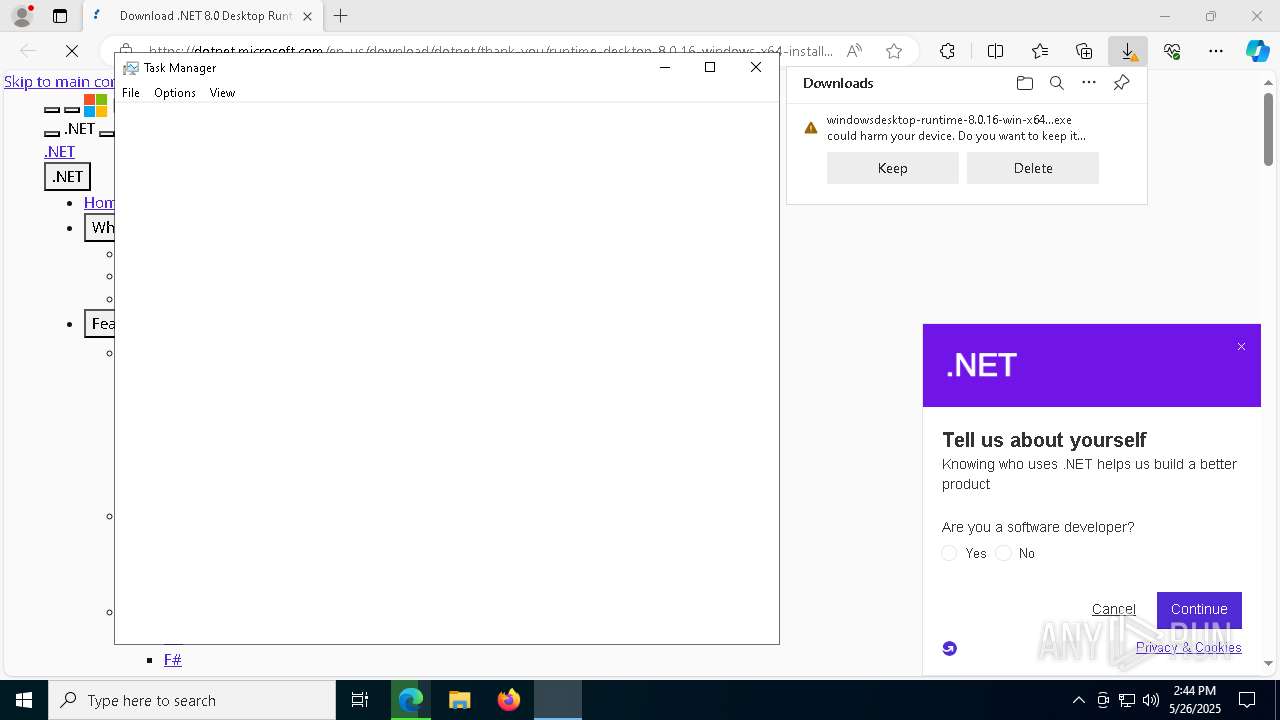
Task: Open Task View on the taskbar
Action: point(360,700)
